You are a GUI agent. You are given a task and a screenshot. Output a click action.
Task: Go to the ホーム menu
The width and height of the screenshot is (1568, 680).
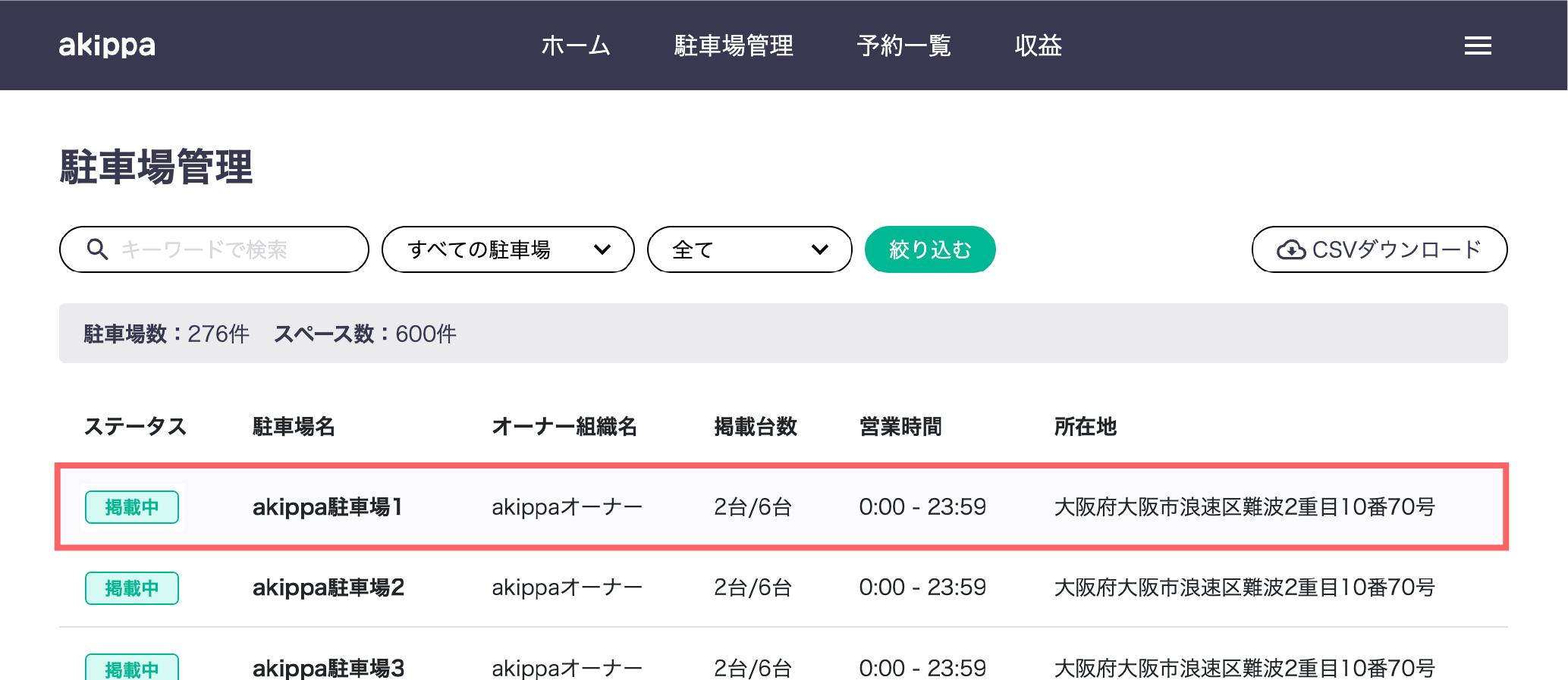576,45
